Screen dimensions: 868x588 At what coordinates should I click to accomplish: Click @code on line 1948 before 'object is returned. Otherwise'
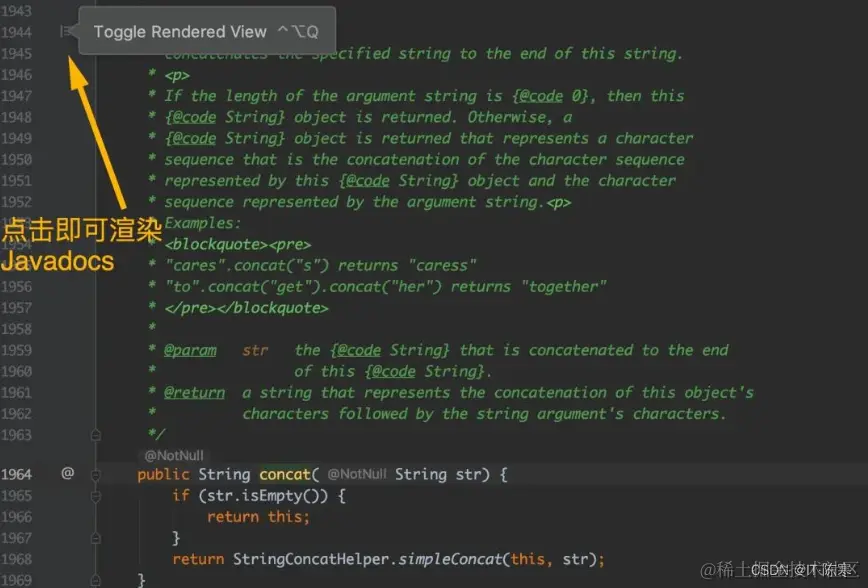pyautogui.click(x=194, y=117)
